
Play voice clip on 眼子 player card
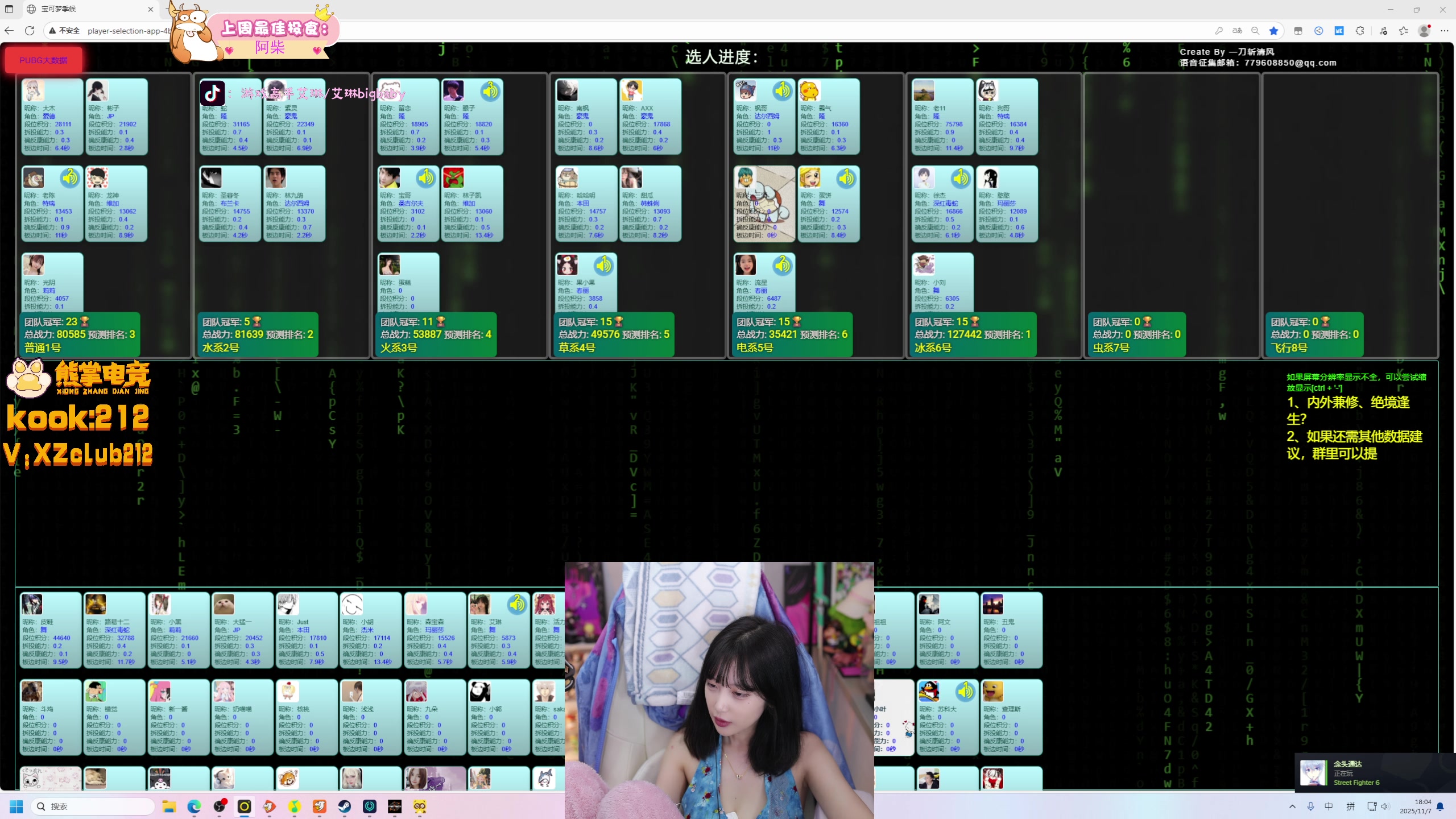pyautogui.click(x=490, y=91)
